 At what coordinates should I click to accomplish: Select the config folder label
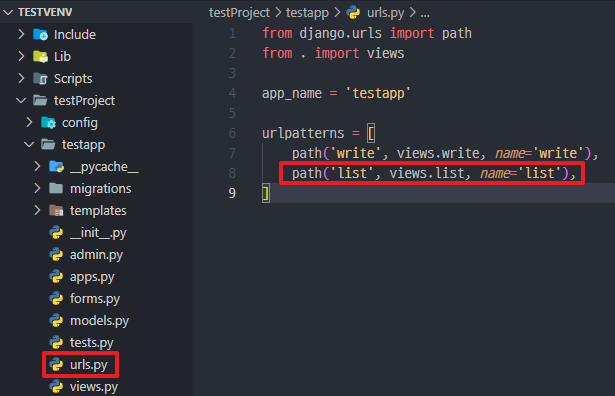(80, 123)
